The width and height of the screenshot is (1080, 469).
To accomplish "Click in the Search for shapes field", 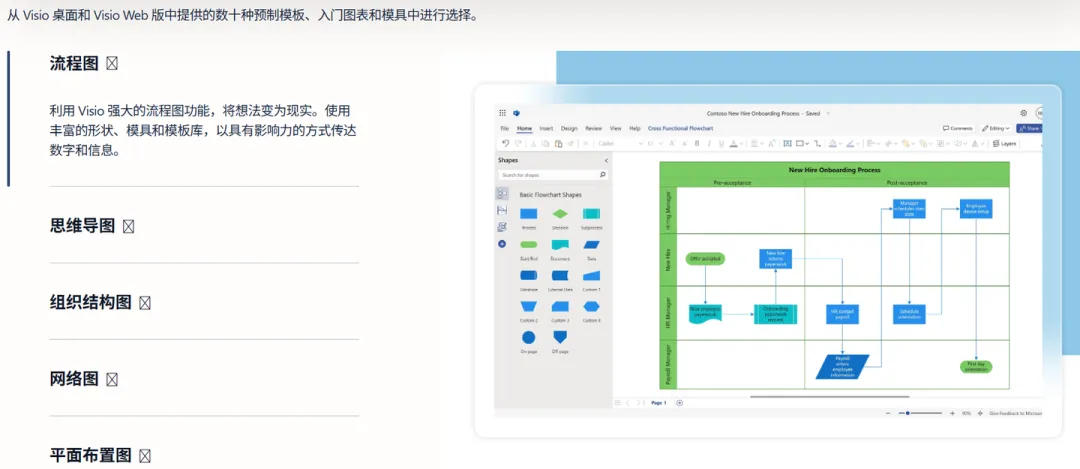I will (553, 175).
